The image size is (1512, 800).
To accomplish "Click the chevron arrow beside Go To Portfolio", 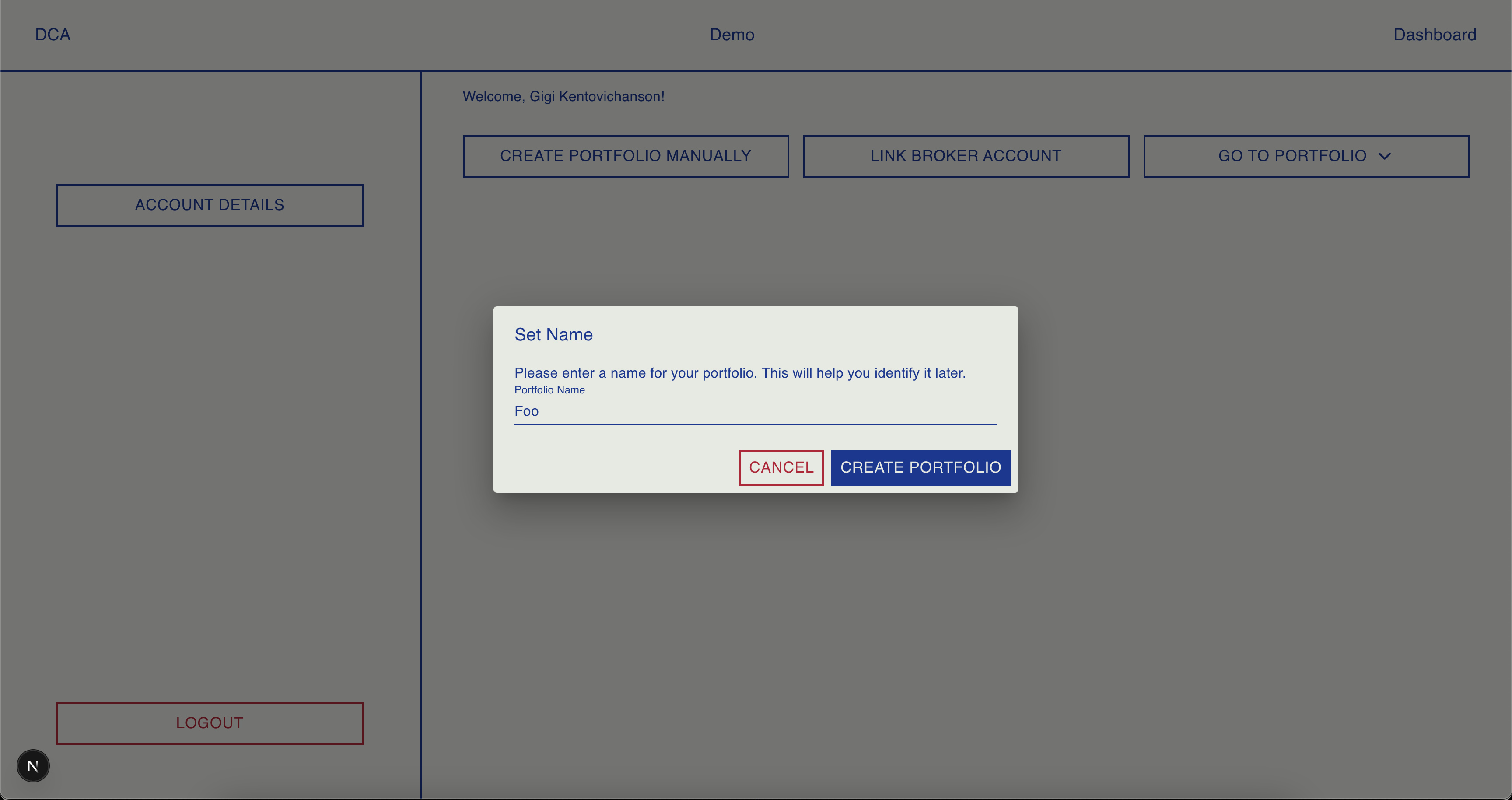I will pyautogui.click(x=1385, y=156).
